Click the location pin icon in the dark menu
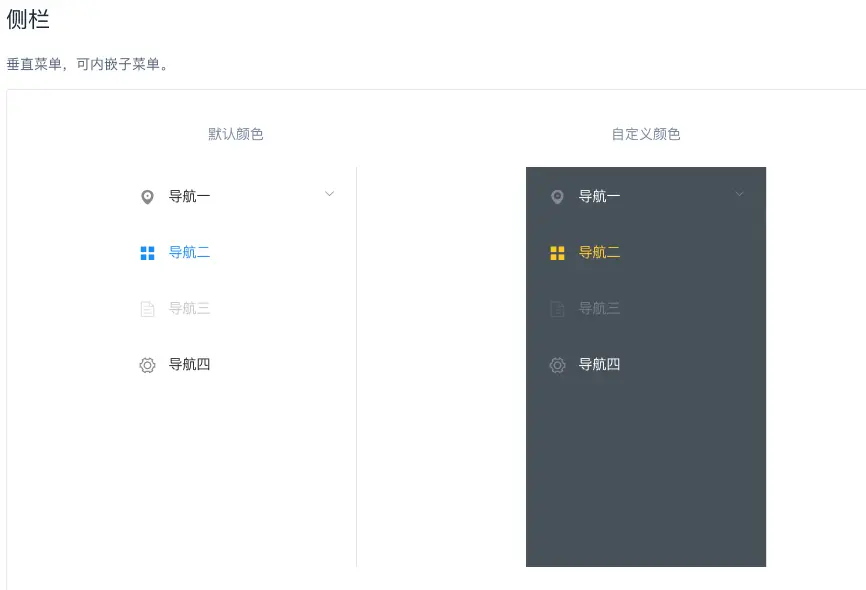 pyautogui.click(x=557, y=197)
